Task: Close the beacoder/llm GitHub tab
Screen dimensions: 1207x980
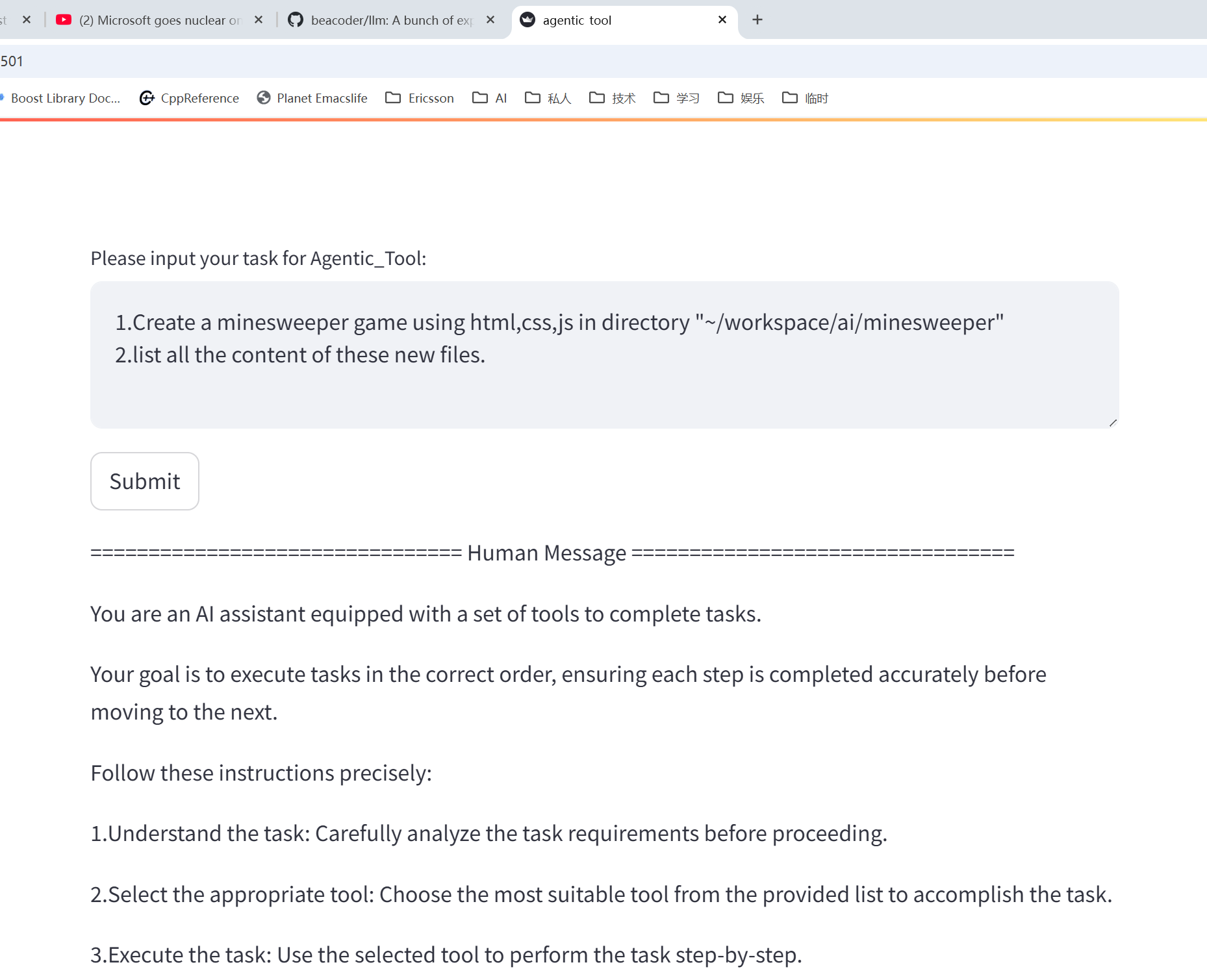Action: pyautogui.click(x=490, y=19)
